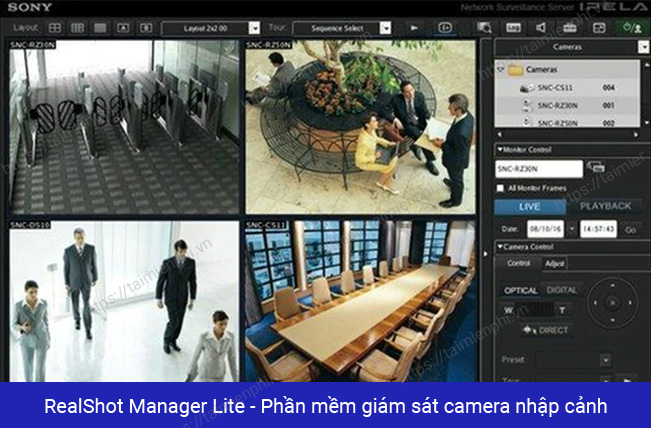Viewport: 651px width, 428px height.
Task: Click the T tele zoom button
Action: tap(562, 310)
